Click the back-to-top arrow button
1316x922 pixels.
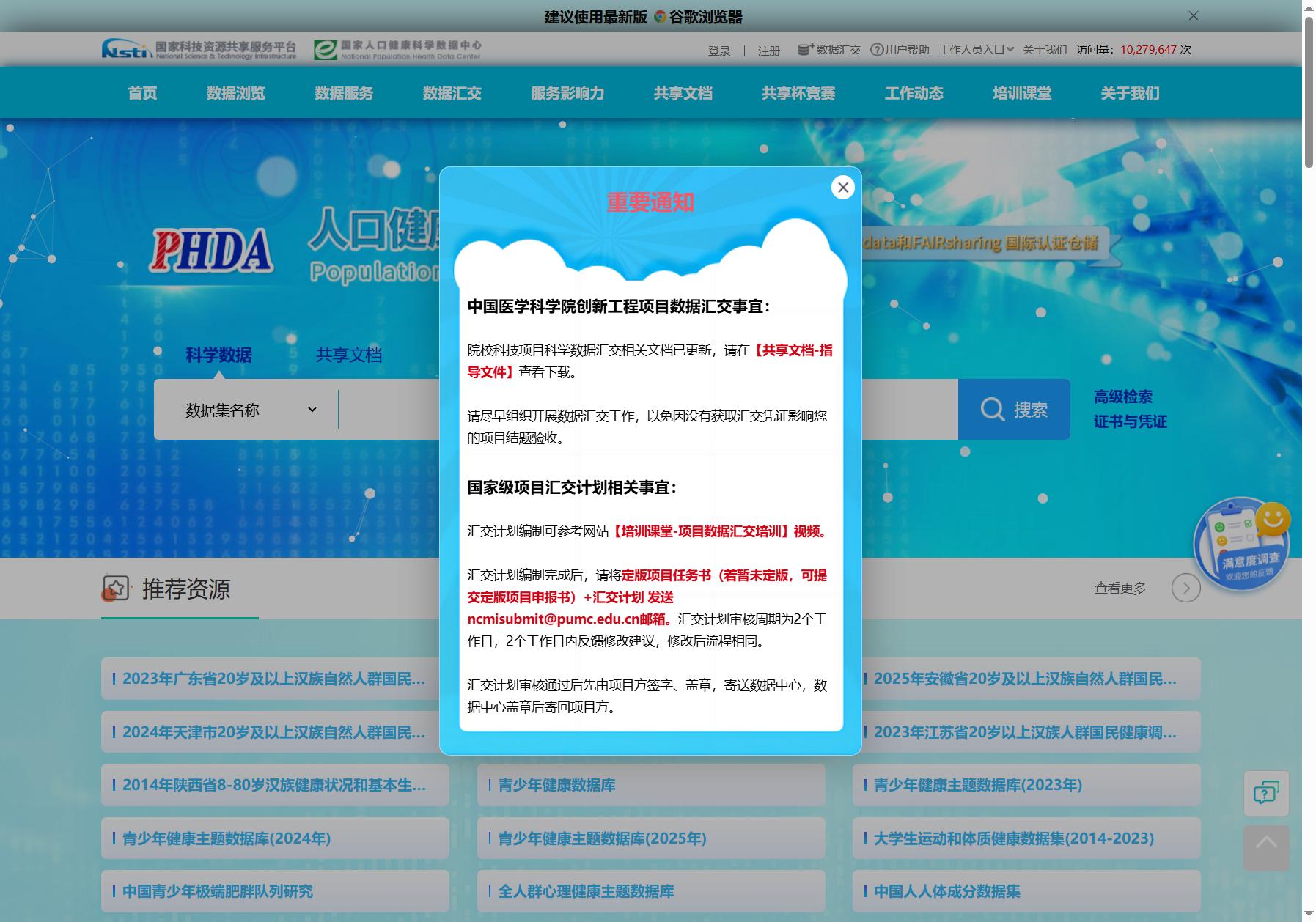click(x=1266, y=848)
